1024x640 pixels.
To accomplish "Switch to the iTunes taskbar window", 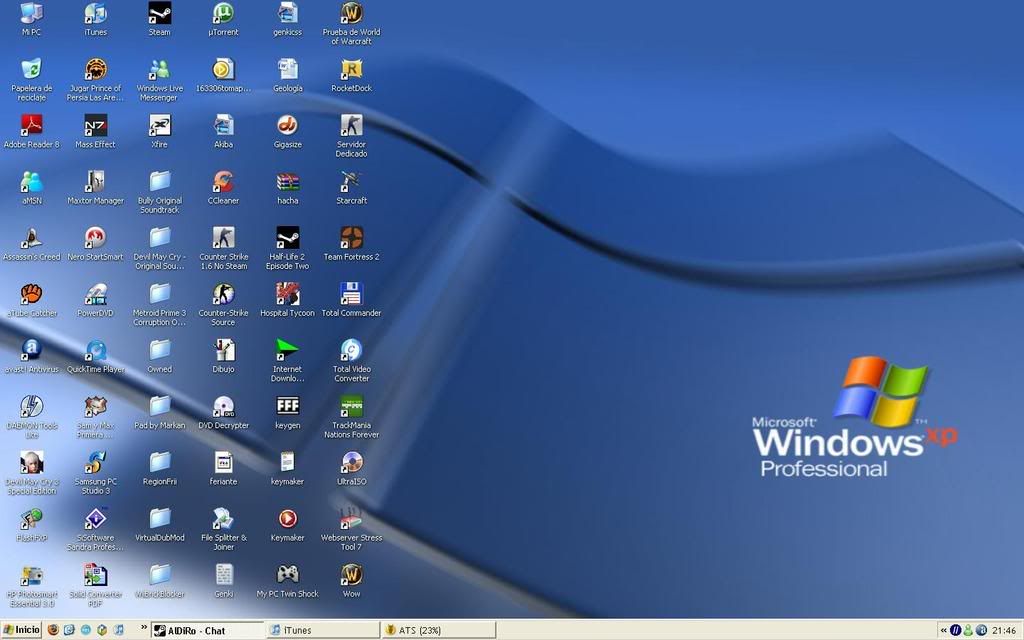I will [323, 630].
